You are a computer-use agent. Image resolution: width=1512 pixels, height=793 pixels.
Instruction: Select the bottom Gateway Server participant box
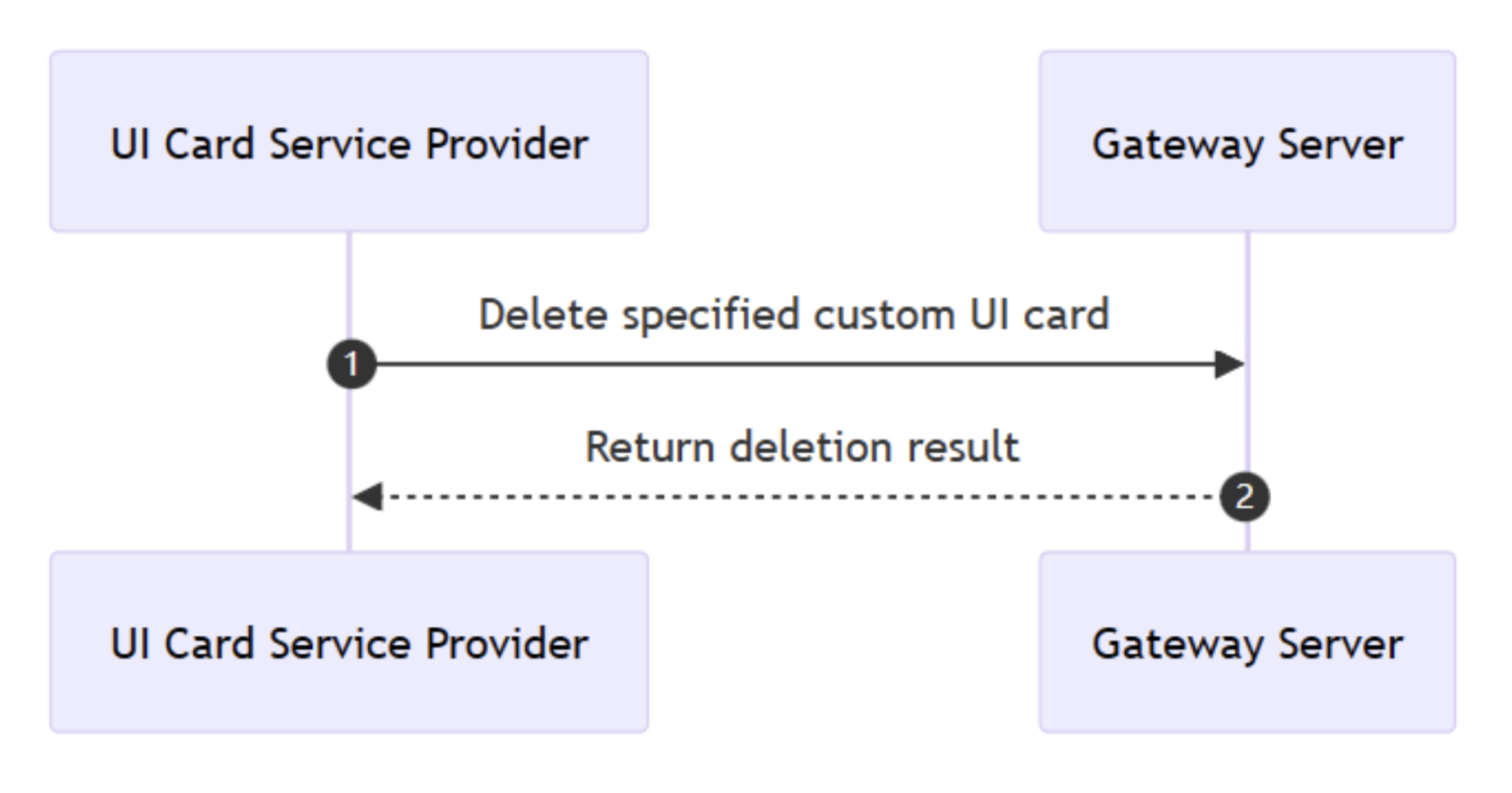coord(1246,641)
